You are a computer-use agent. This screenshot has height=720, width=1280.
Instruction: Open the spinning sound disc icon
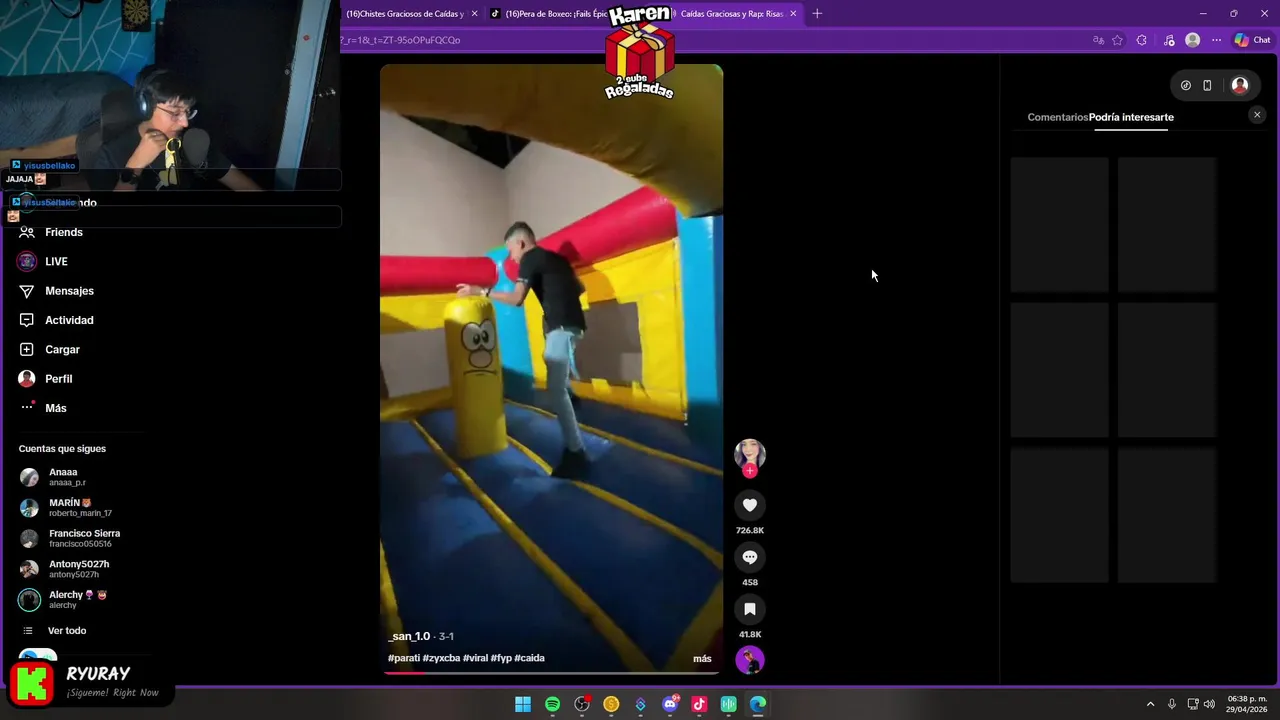point(750,660)
